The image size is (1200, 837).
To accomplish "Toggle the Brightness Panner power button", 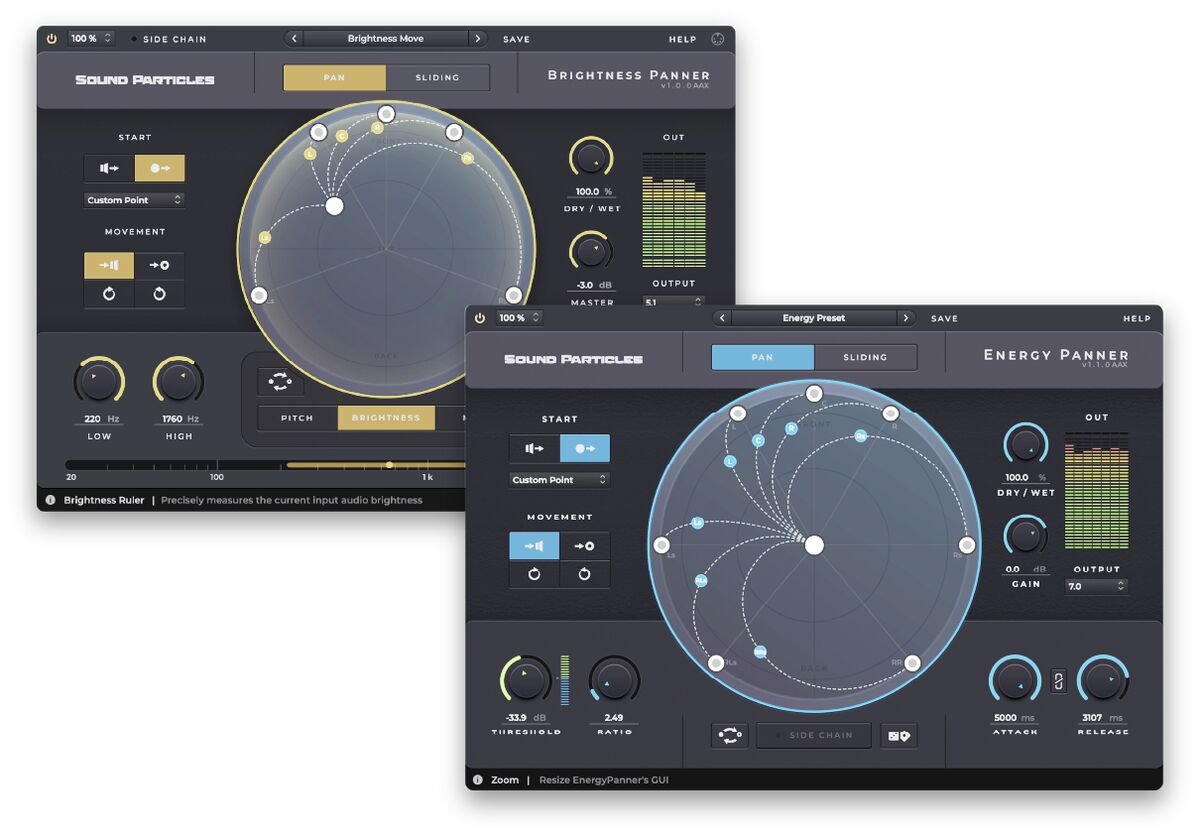I will 52,39.
